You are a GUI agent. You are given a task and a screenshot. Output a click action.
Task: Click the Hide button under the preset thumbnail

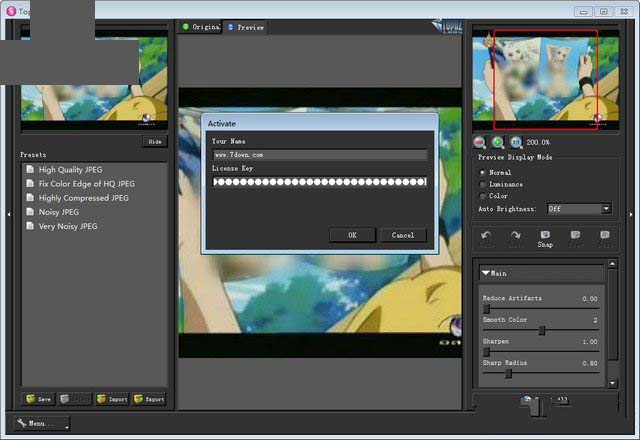coord(155,142)
